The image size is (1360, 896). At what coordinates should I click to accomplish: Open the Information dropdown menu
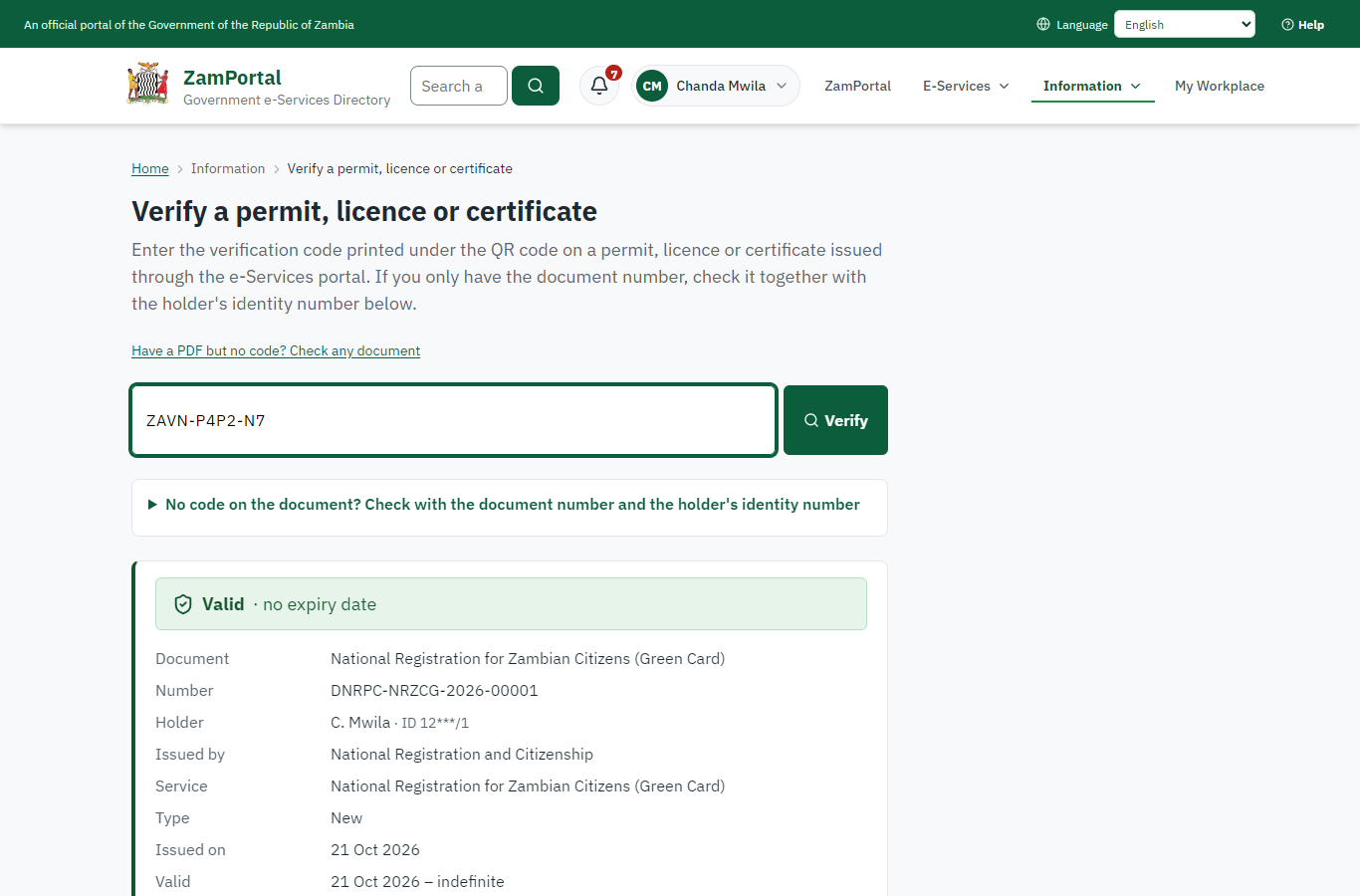coord(1092,86)
